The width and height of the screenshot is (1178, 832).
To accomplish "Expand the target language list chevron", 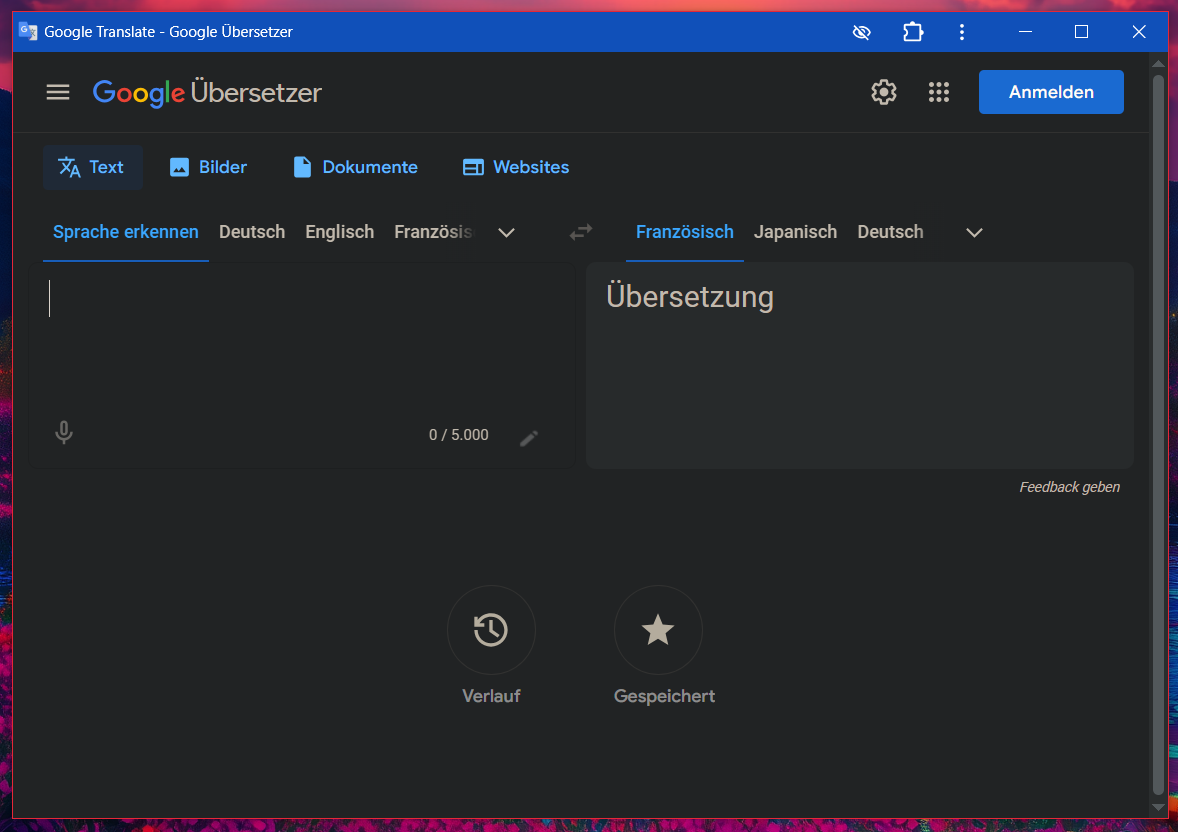I will pos(974,232).
